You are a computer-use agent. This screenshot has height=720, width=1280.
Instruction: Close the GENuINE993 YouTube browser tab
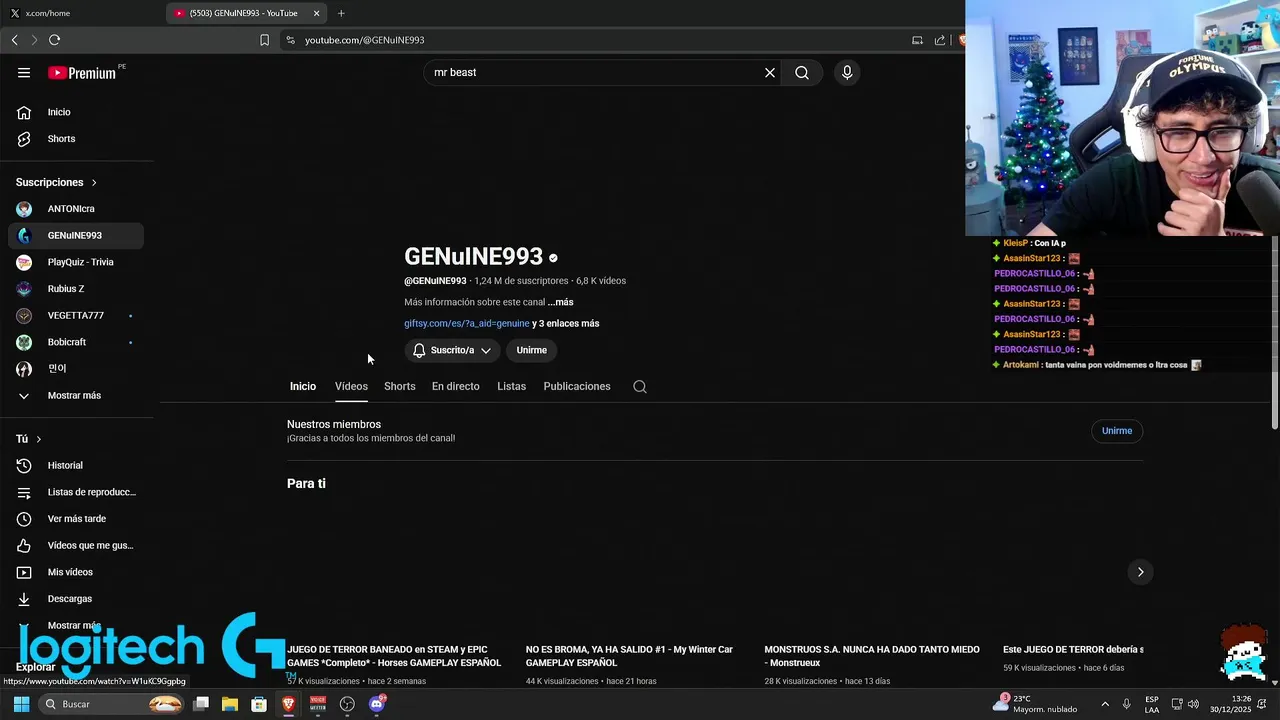pos(317,13)
